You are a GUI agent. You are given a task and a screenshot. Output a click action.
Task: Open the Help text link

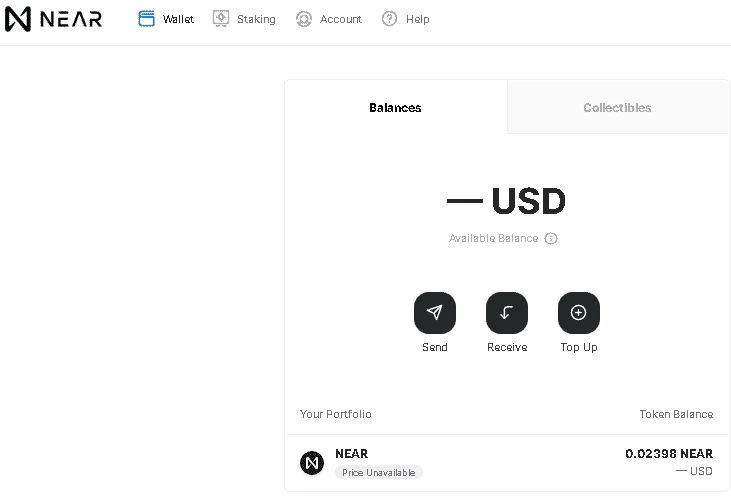[x=418, y=19]
